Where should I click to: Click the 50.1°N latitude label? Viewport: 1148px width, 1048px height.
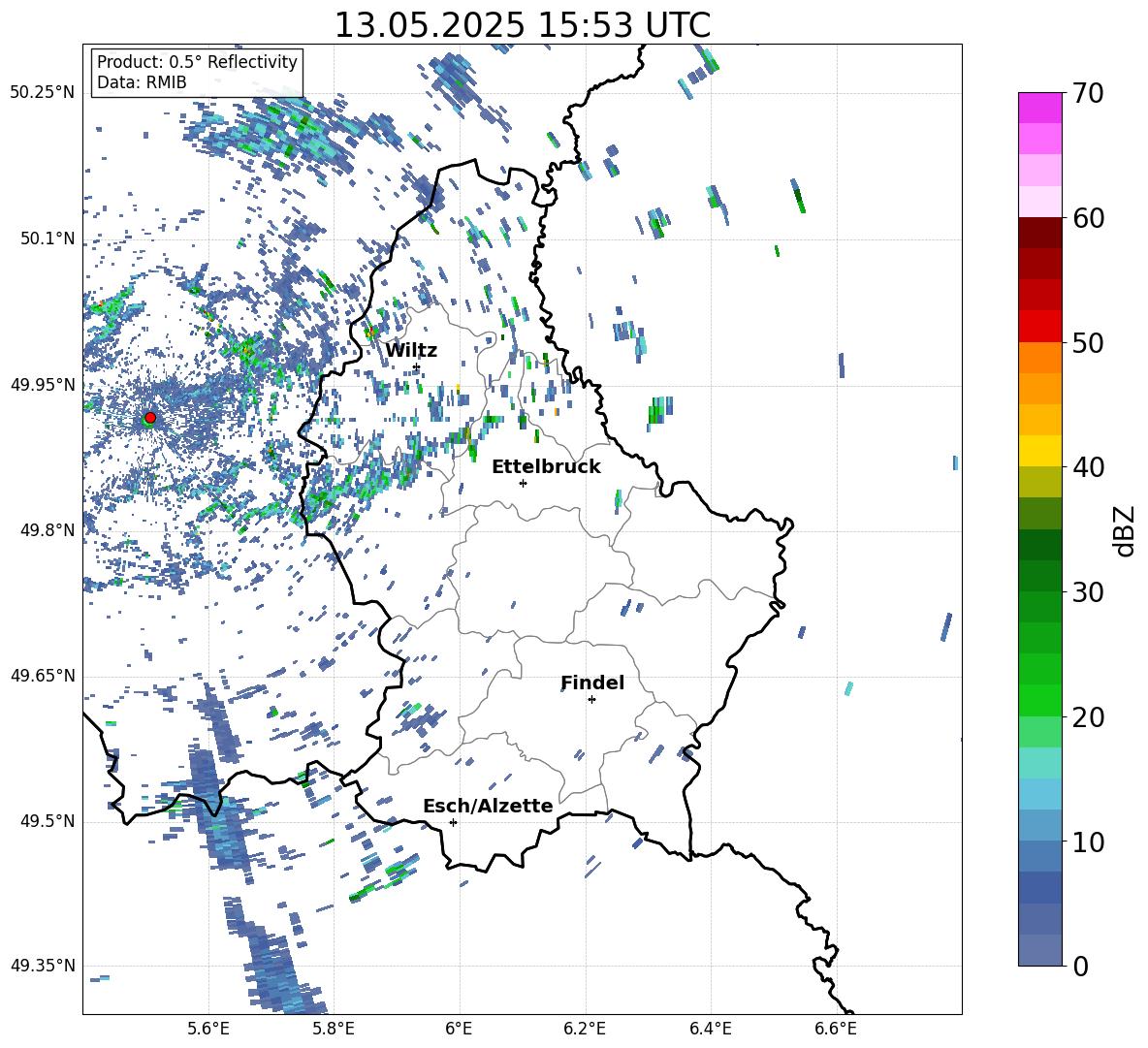[x=48, y=238]
